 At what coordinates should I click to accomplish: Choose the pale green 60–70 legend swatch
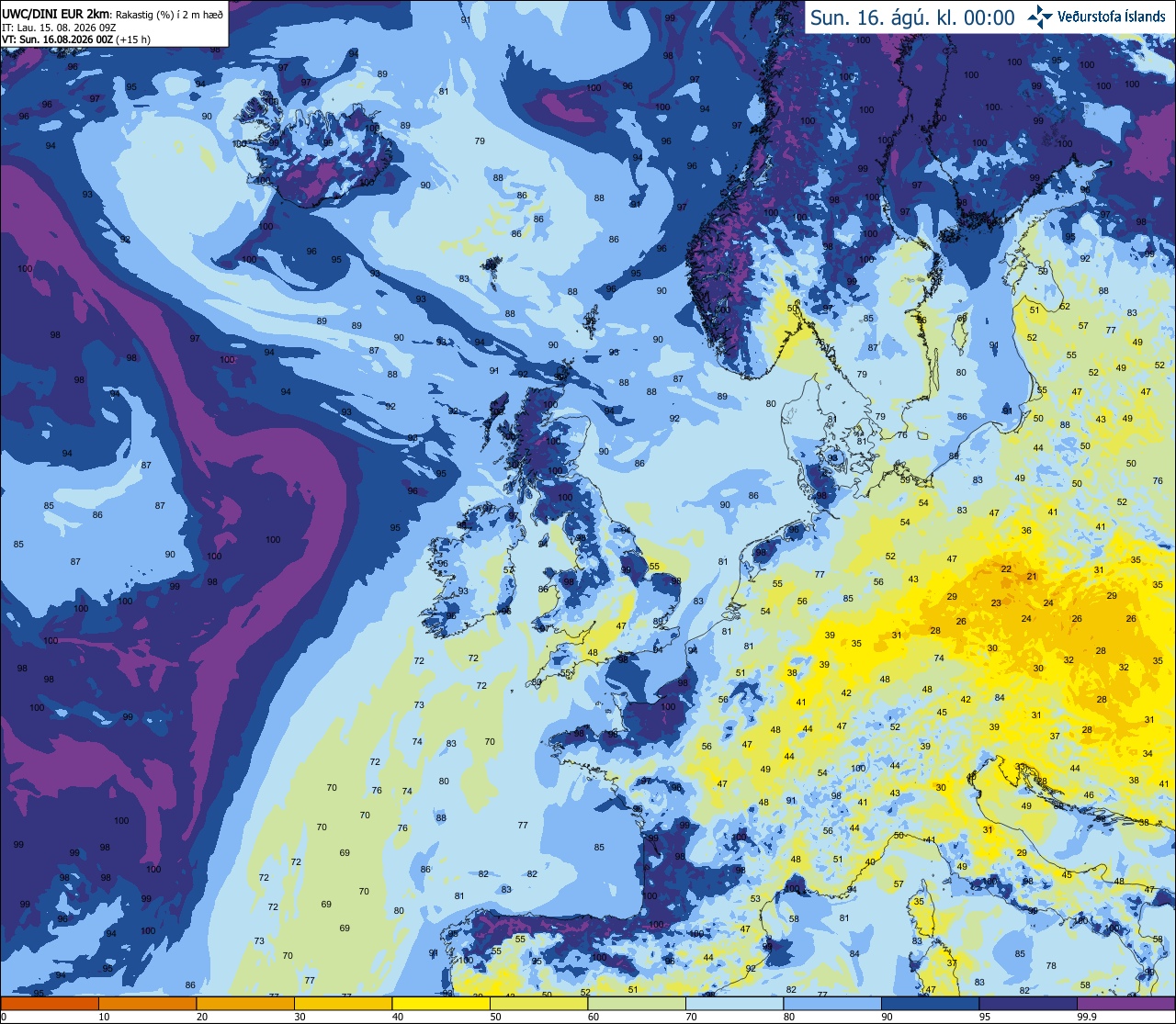(637, 1003)
